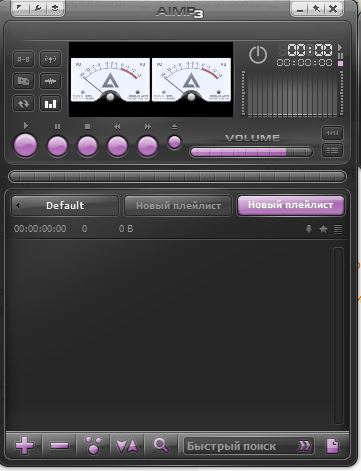Click the utilities icon next to wrench
The width and height of the screenshot is (361, 471).
[x=55, y=8]
